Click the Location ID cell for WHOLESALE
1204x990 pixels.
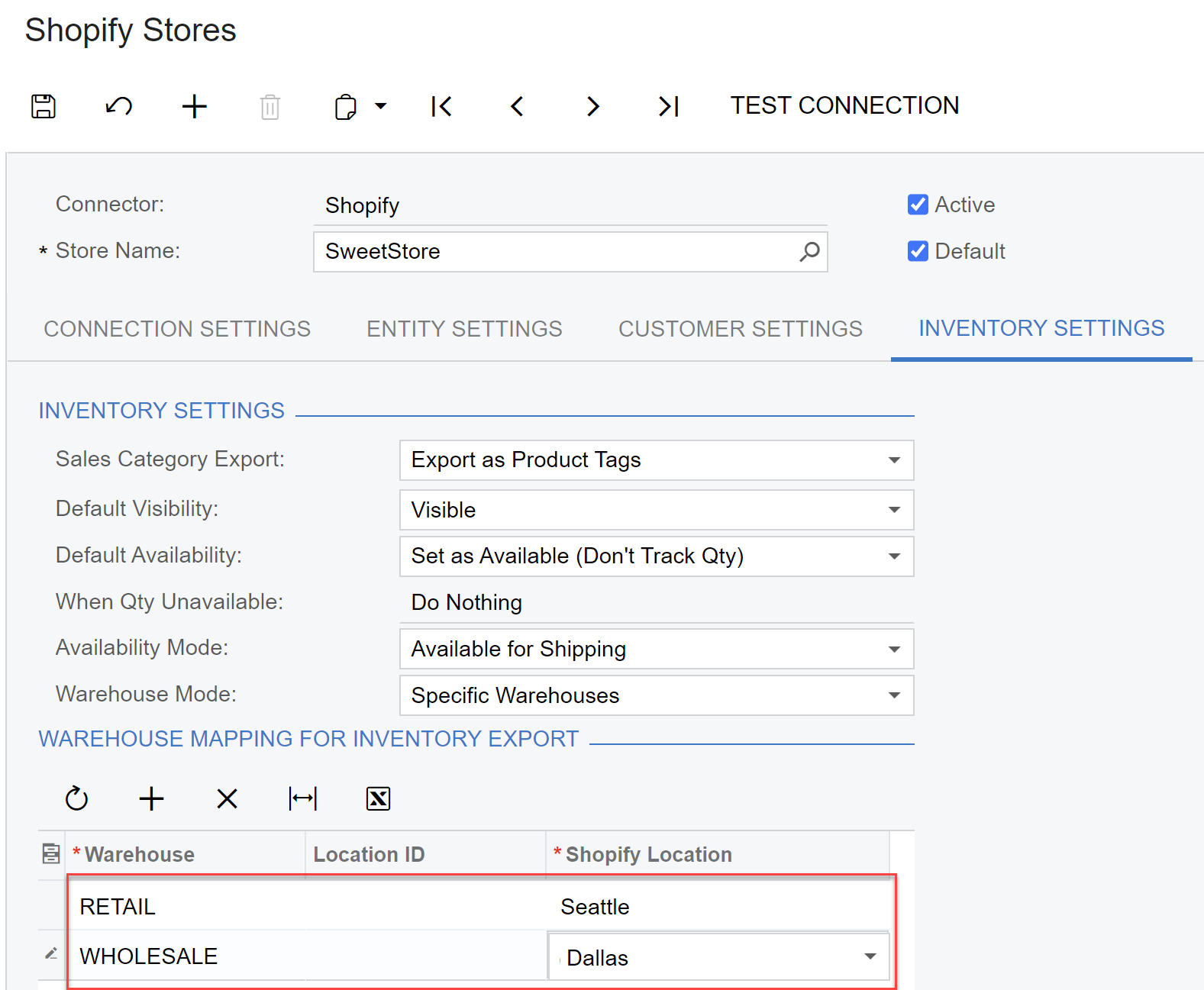425,956
